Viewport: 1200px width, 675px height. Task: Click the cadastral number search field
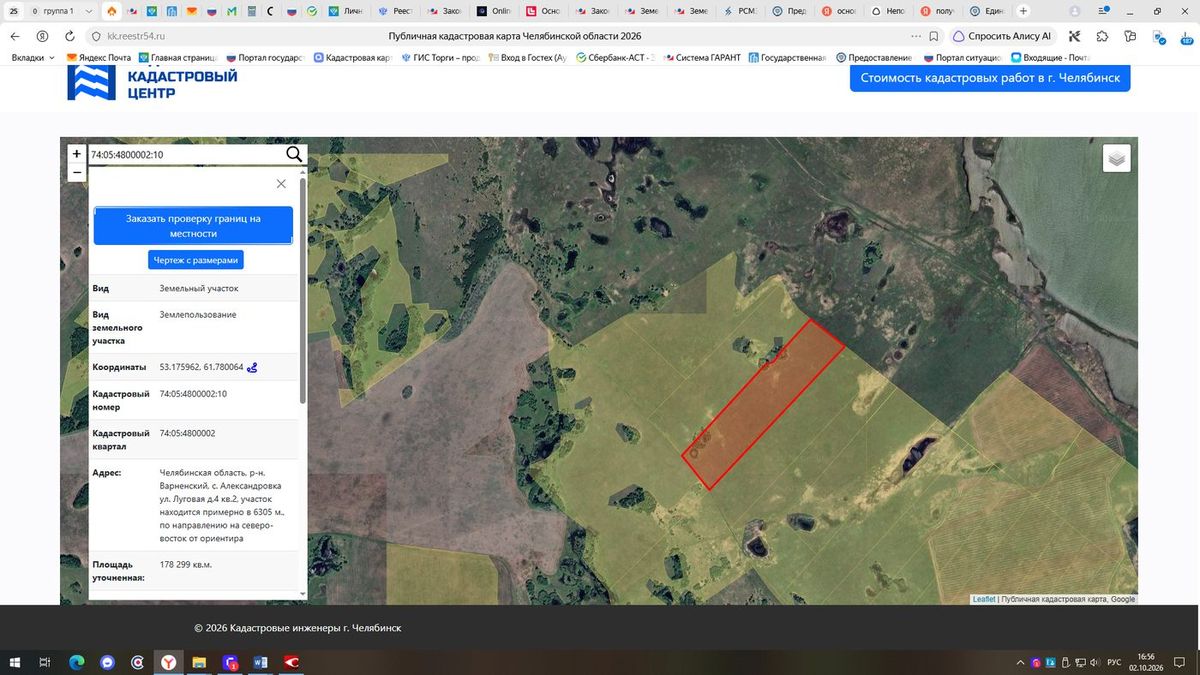click(186, 155)
